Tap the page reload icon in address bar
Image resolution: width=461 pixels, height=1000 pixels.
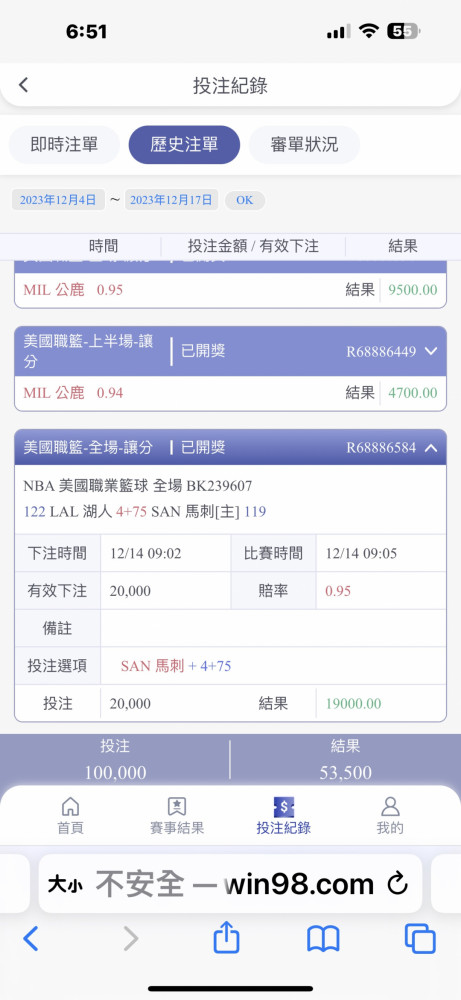tap(397, 884)
